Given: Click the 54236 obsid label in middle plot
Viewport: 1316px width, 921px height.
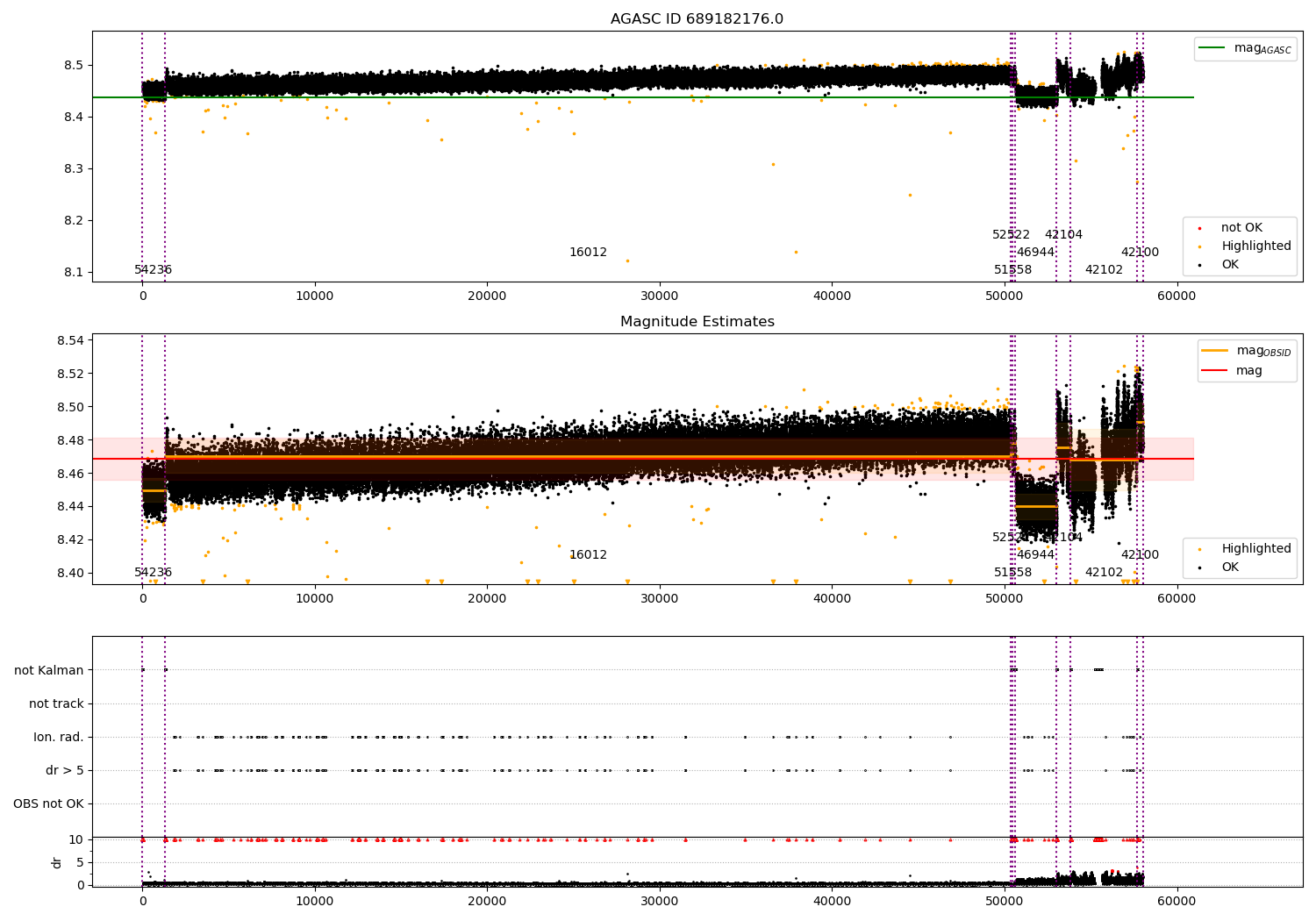Looking at the screenshot, I should pyautogui.click(x=153, y=573).
